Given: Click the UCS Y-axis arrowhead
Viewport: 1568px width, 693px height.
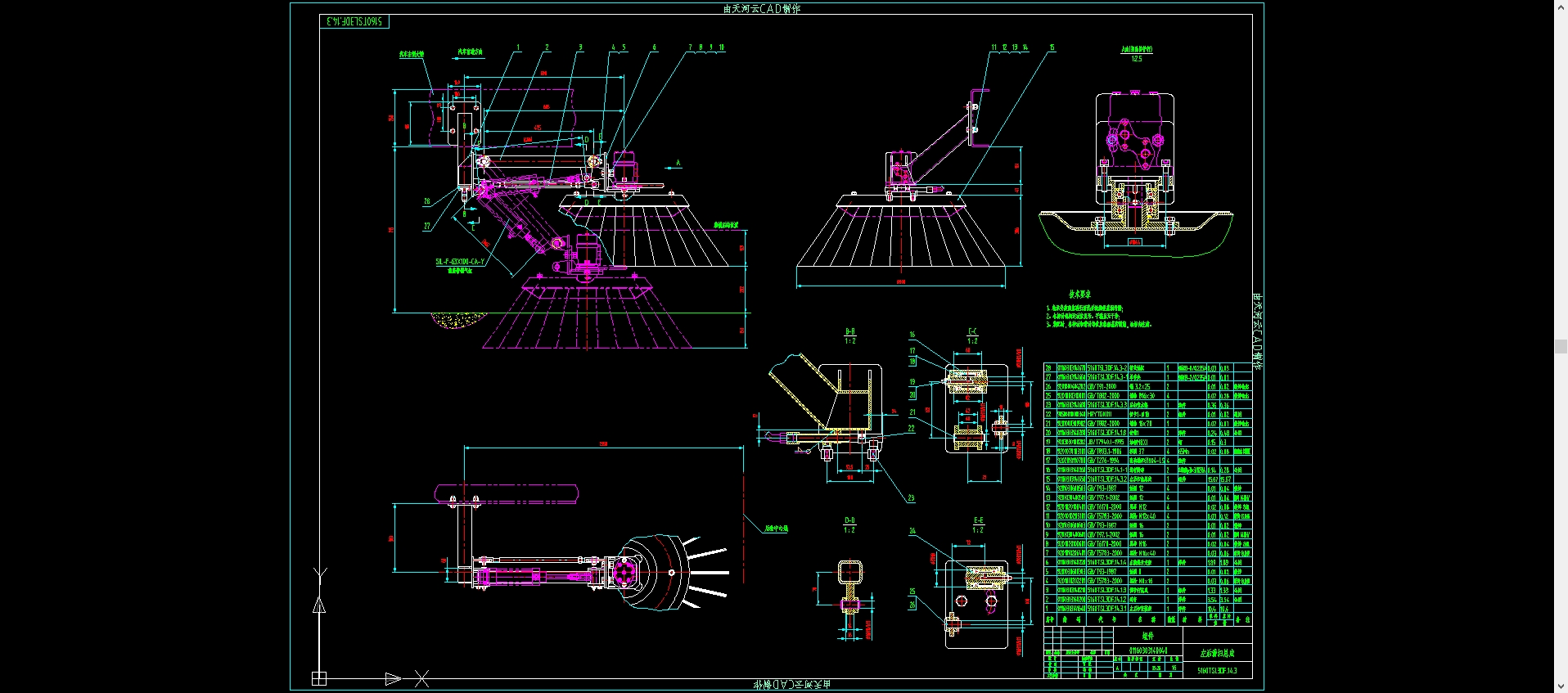Looking at the screenshot, I should click(x=319, y=605).
